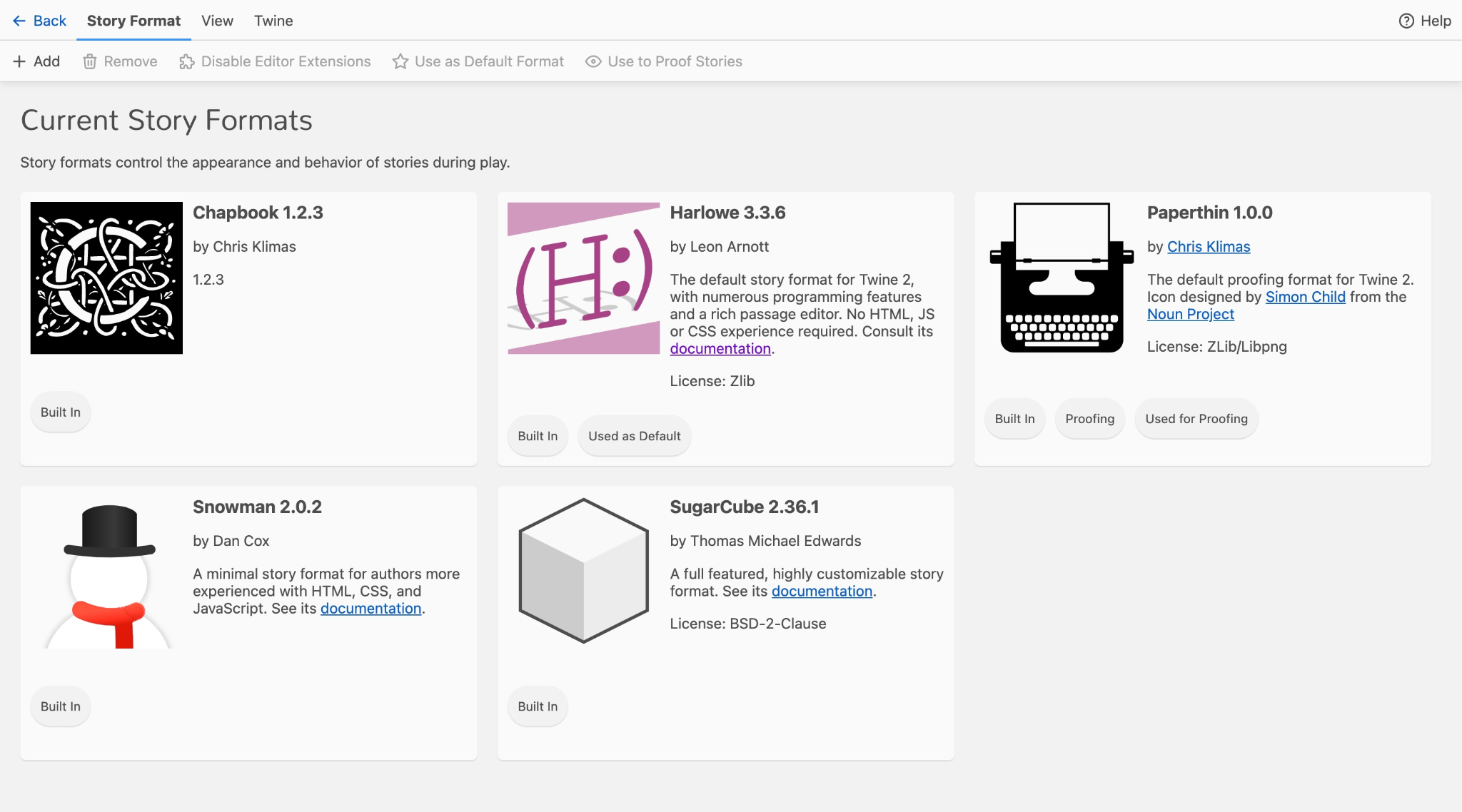Screen dimensions: 1462x812
Task: Select the Paperthin typewriter icon
Action: coord(1061,278)
